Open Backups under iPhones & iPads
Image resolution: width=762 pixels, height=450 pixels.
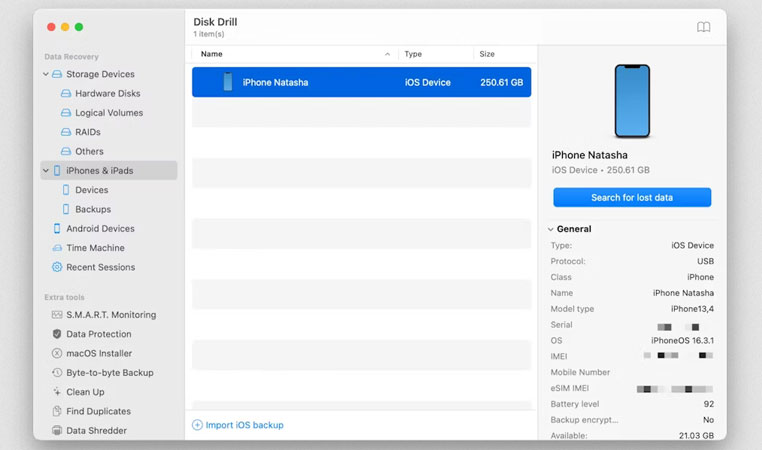point(93,209)
